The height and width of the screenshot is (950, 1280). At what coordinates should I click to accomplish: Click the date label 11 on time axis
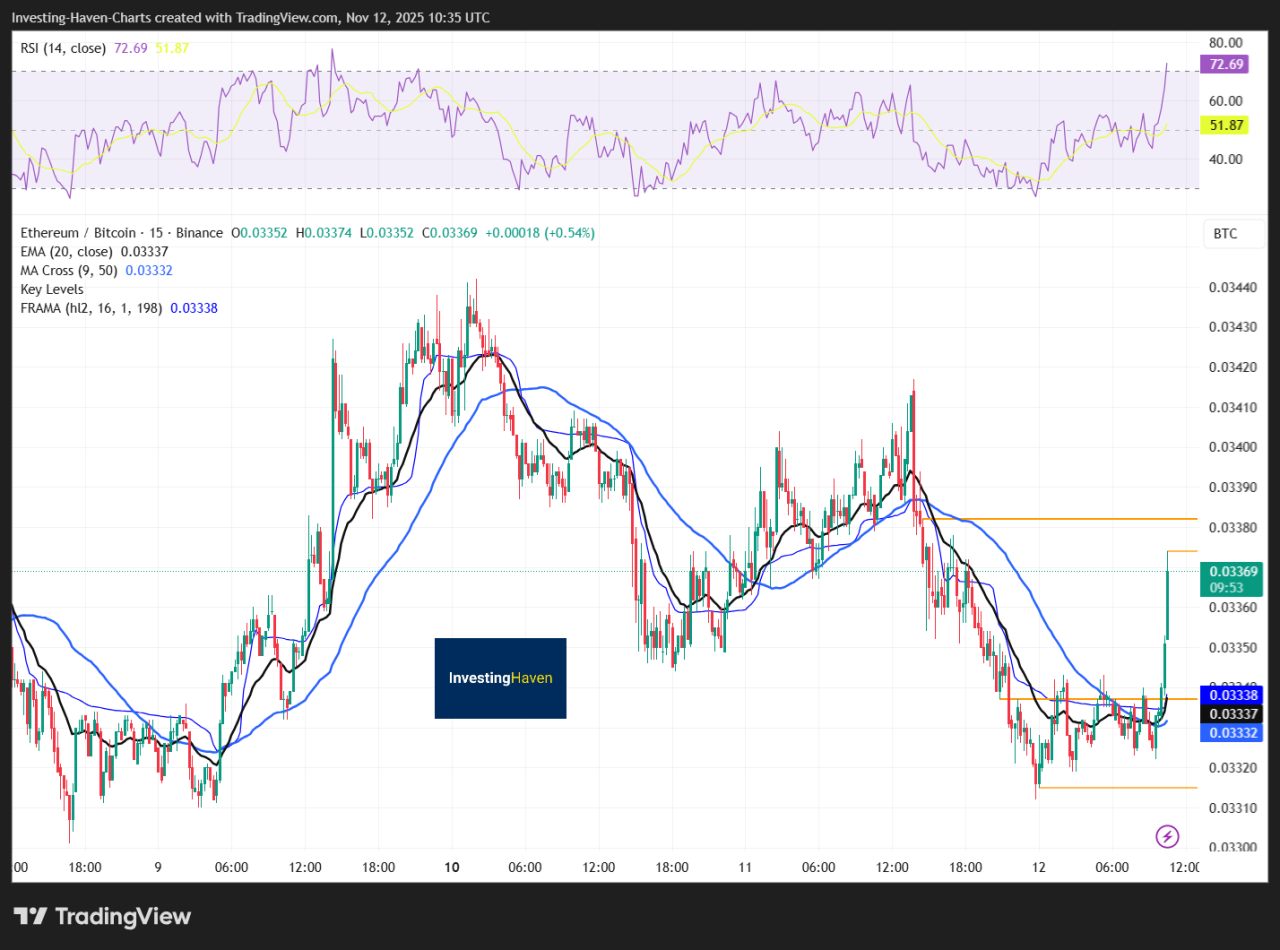pyautogui.click(x=744, y=867)
